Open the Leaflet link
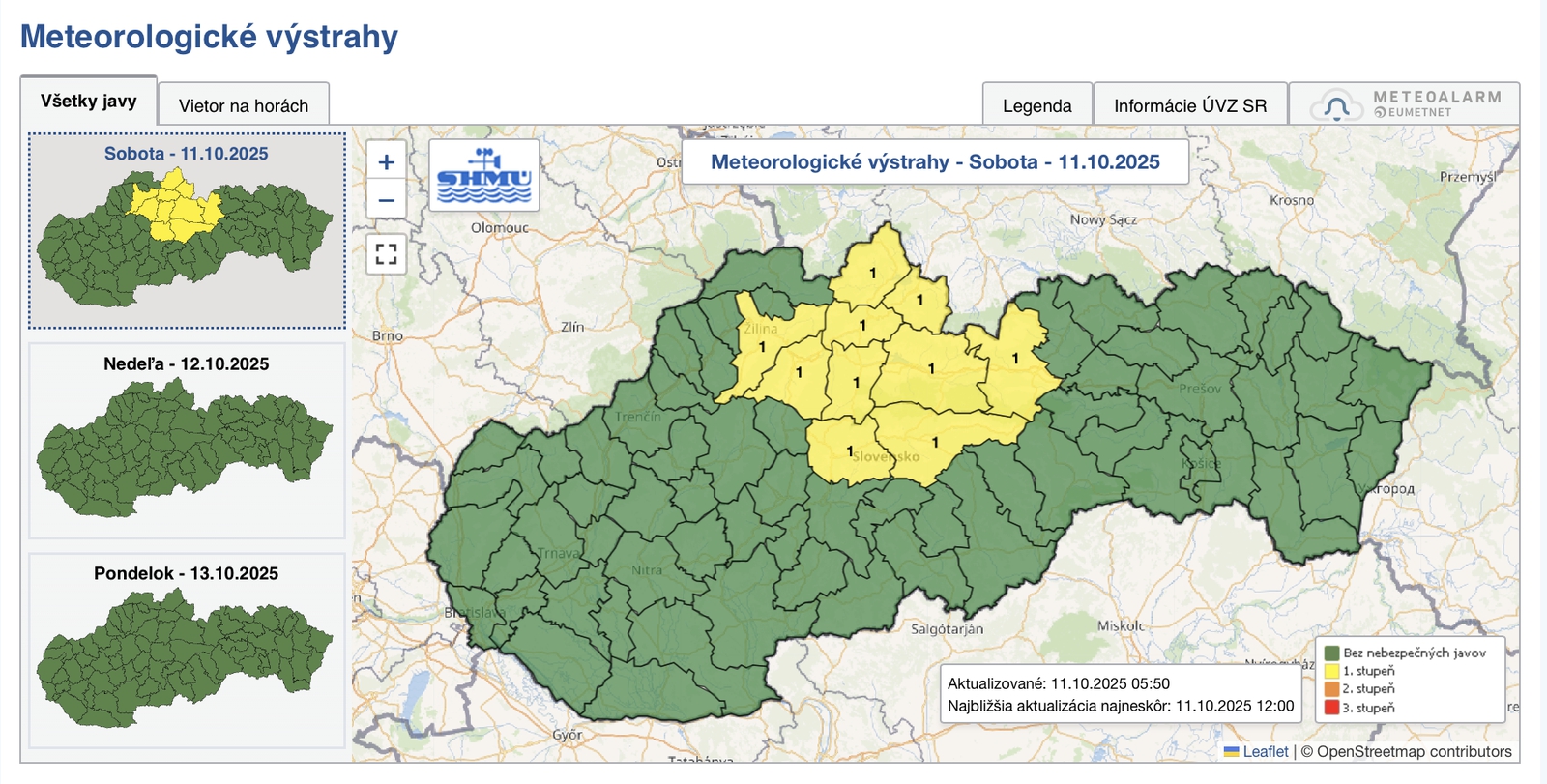This screenshot has width=1547, height=784. (1265, 751)
